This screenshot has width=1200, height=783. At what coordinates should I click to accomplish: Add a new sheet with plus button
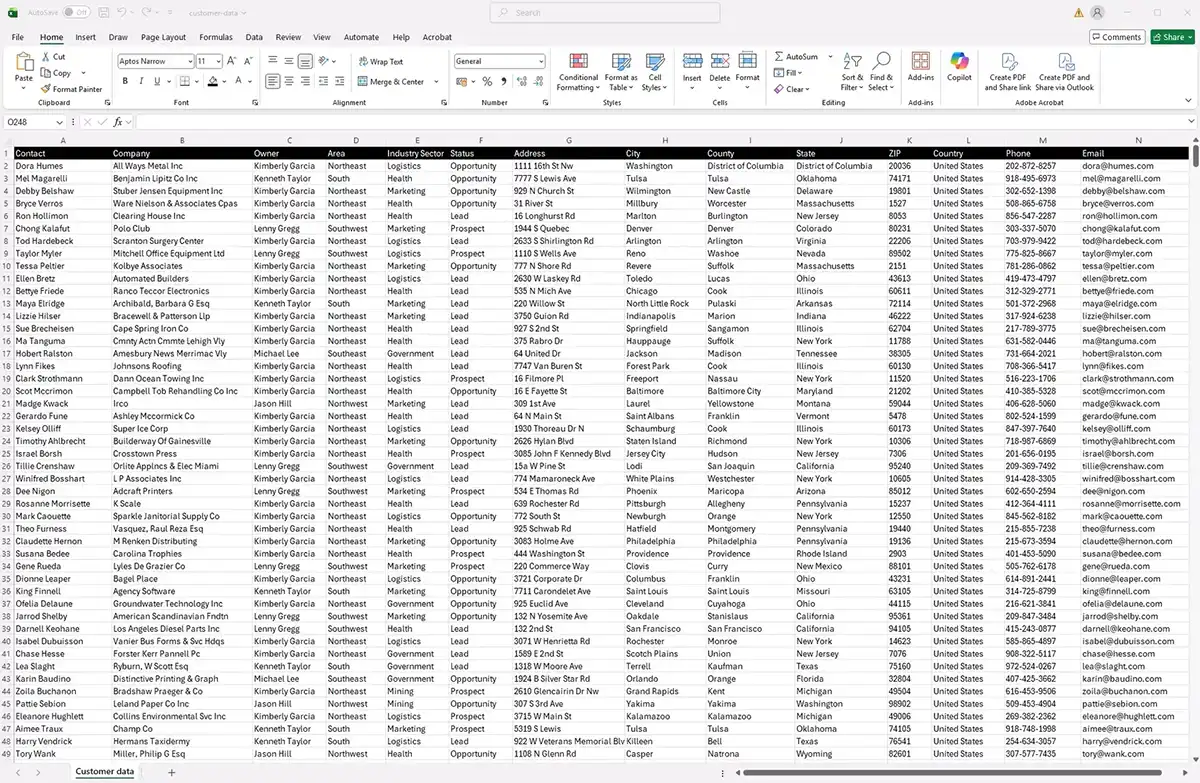tap(171, 772)
